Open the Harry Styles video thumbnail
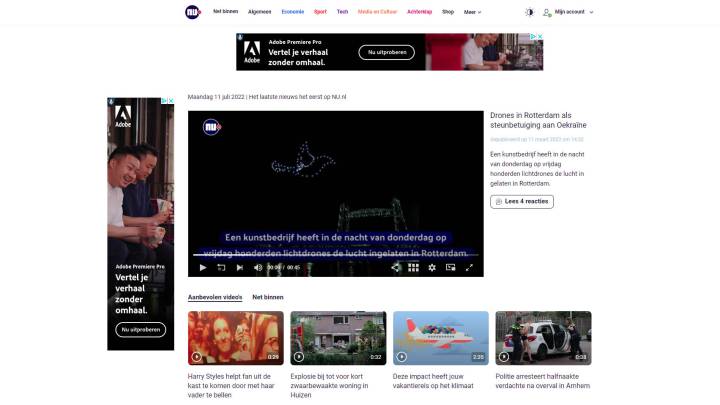This screenshot has height=405, width=720. click(235, 337)
